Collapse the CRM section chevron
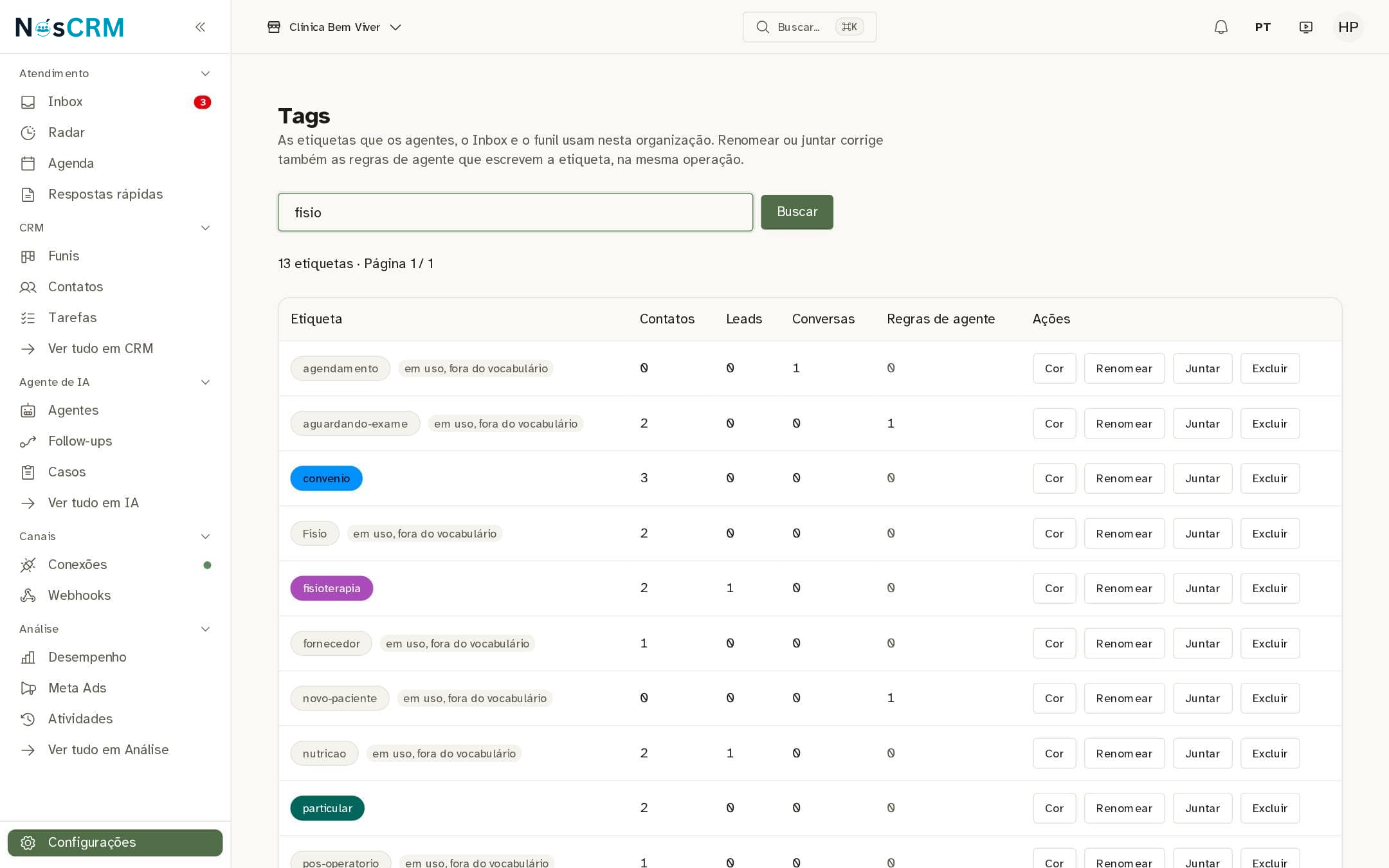This screenshot has width=1389, height=868. 205,228
